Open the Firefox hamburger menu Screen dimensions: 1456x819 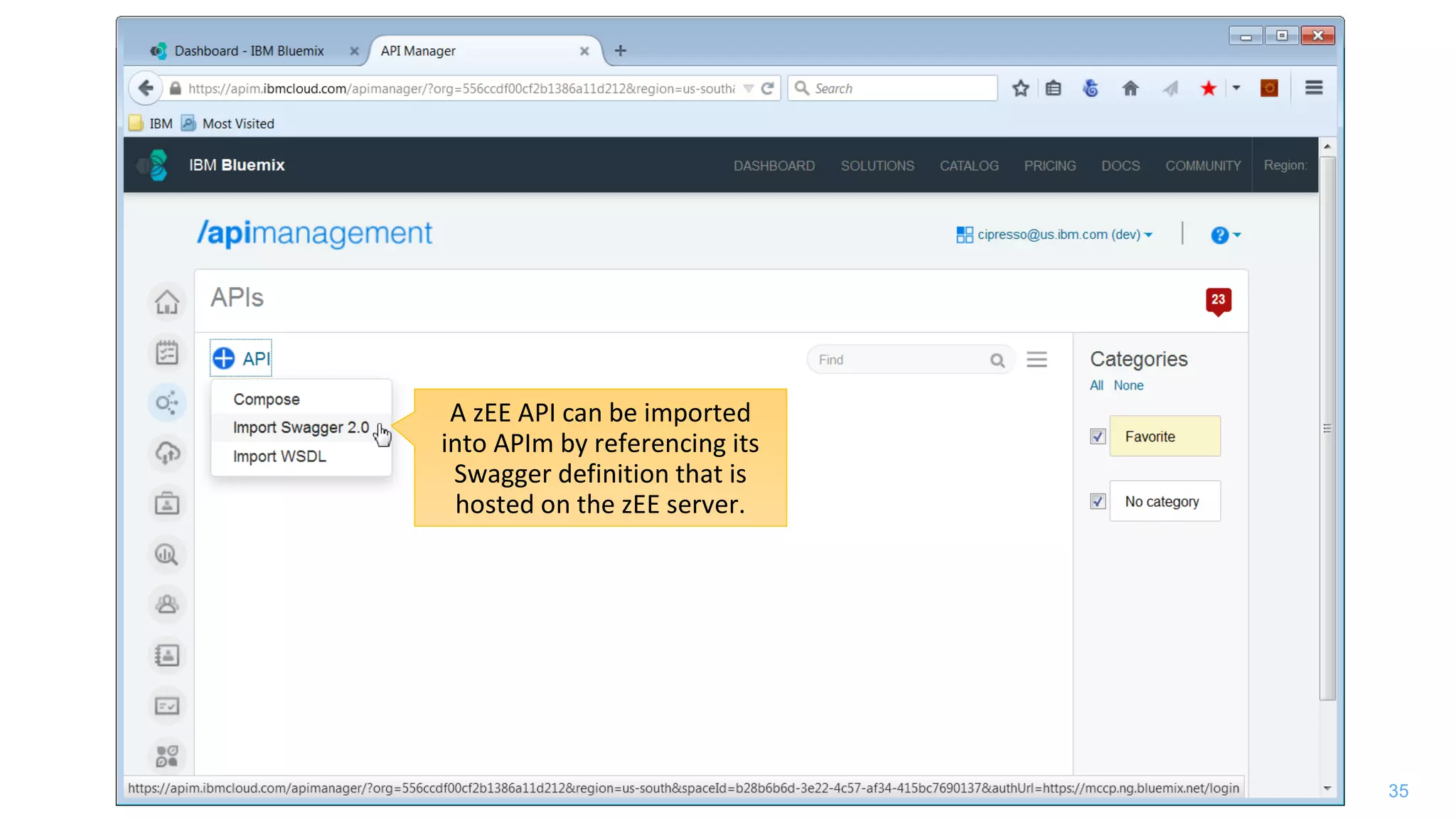click(1314, 87)
